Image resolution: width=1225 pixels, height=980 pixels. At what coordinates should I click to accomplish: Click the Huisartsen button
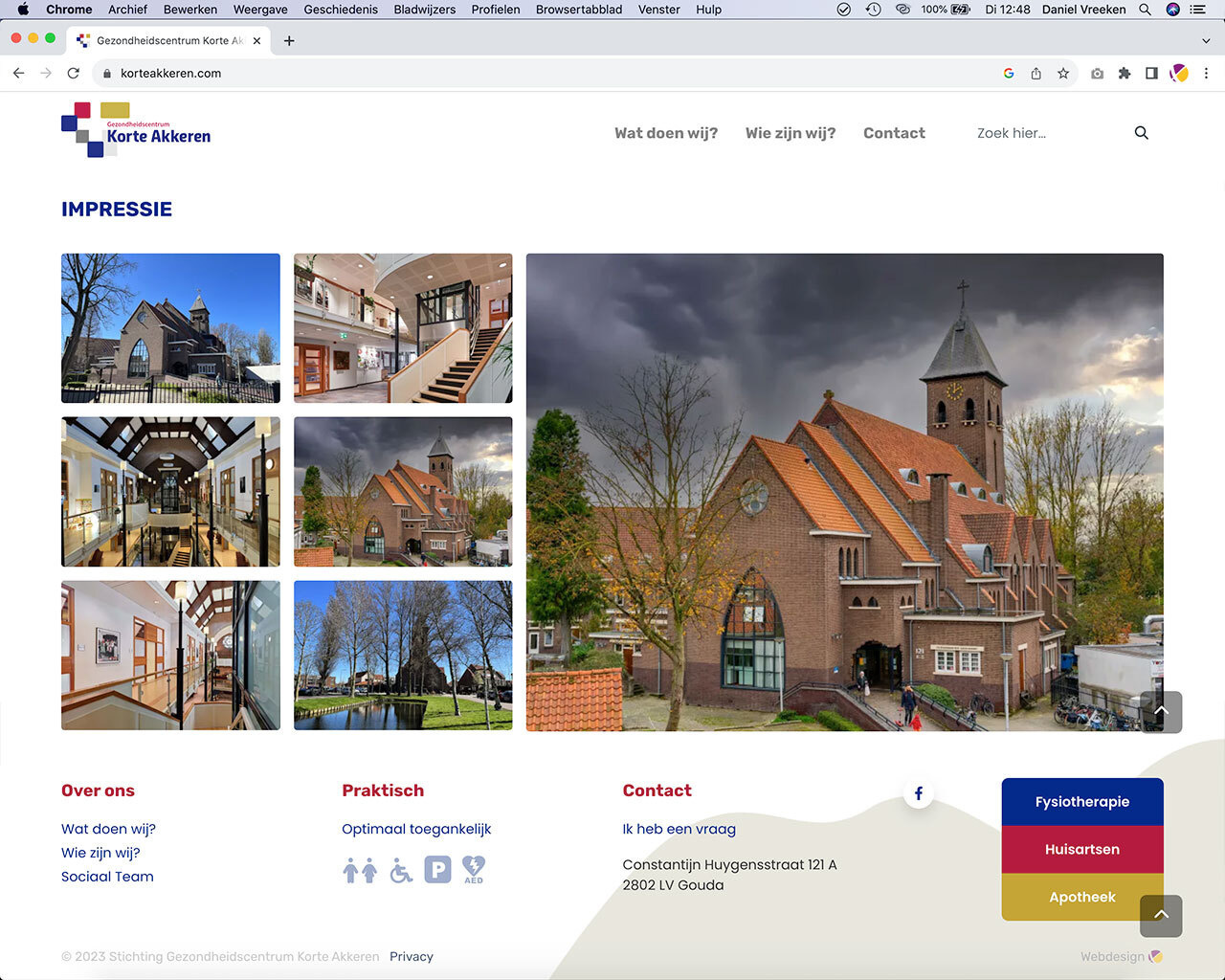1082,849
